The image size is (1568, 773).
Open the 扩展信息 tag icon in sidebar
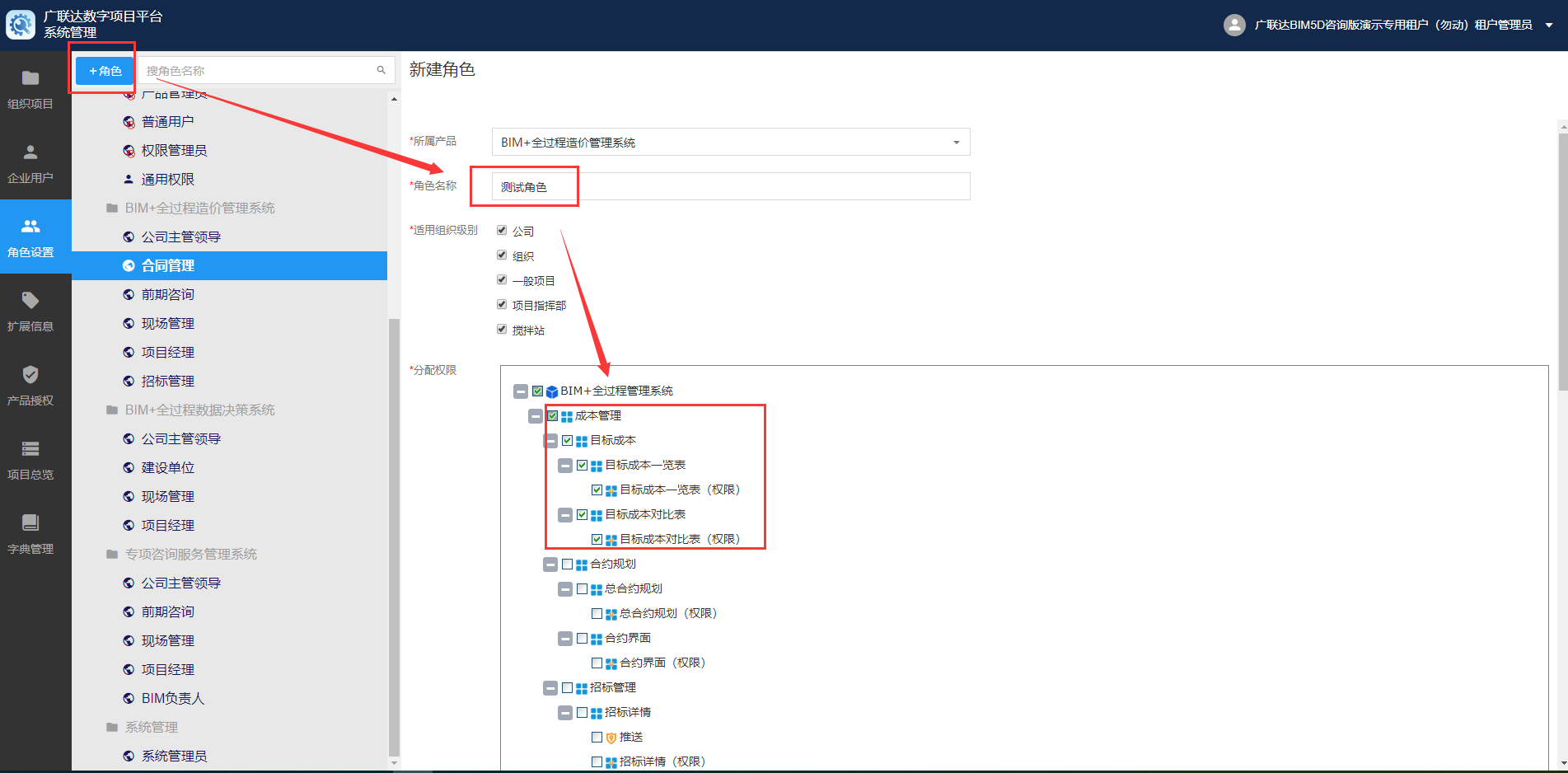[x=30, y=300]
